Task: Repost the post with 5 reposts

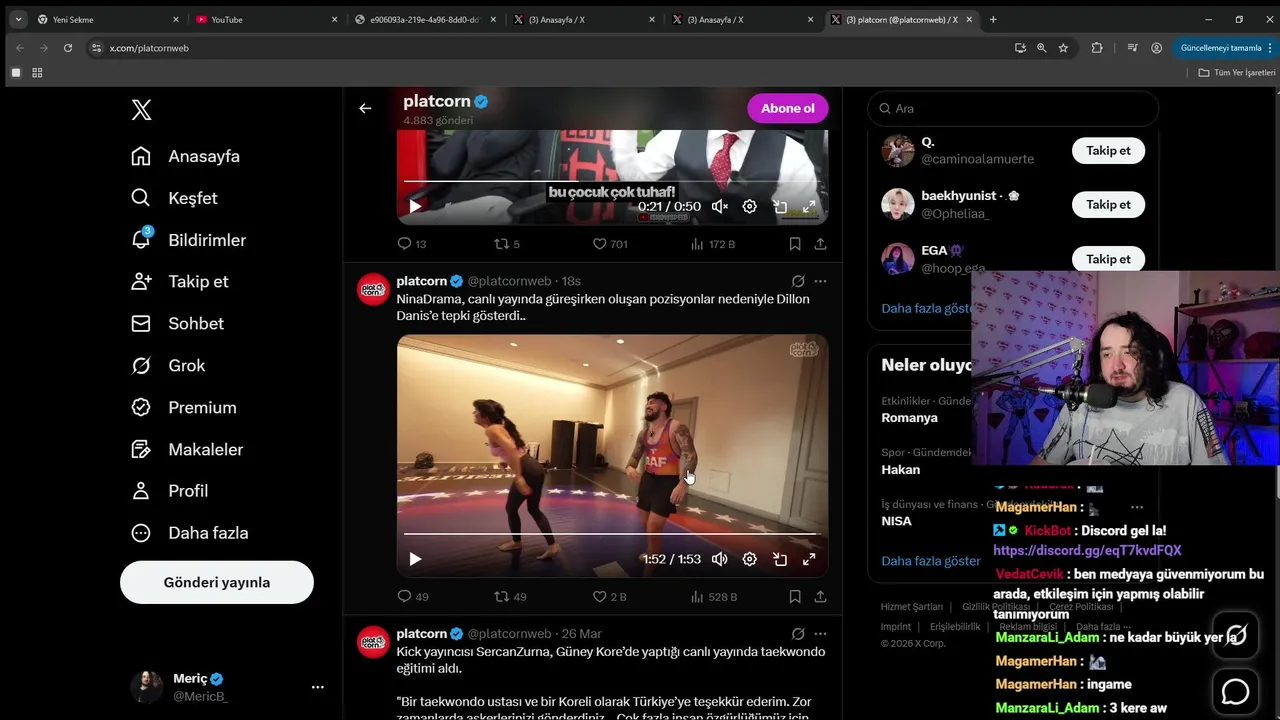Action: 507,244
